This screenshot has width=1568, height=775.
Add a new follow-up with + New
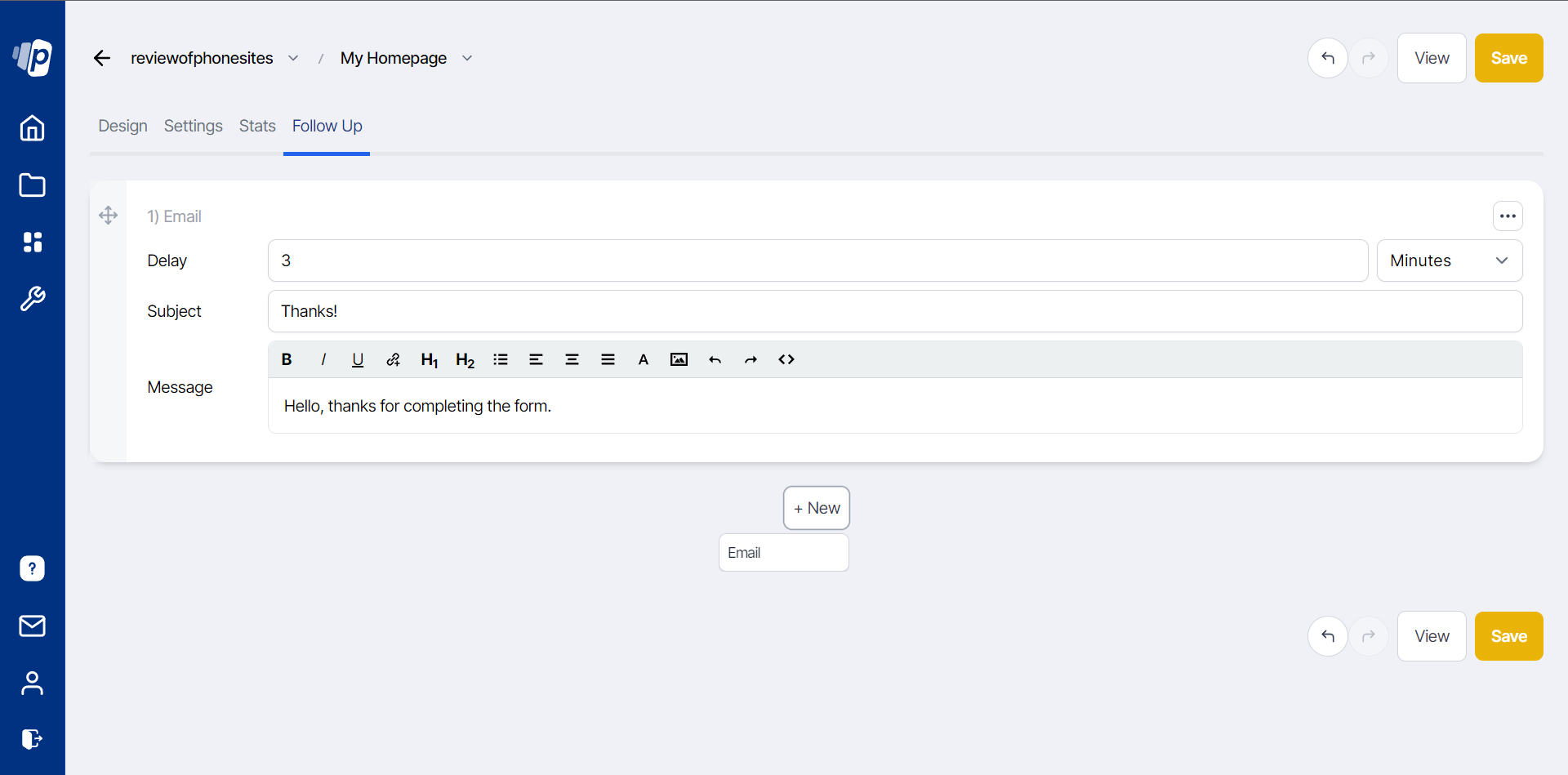click(x=817, y=508)
